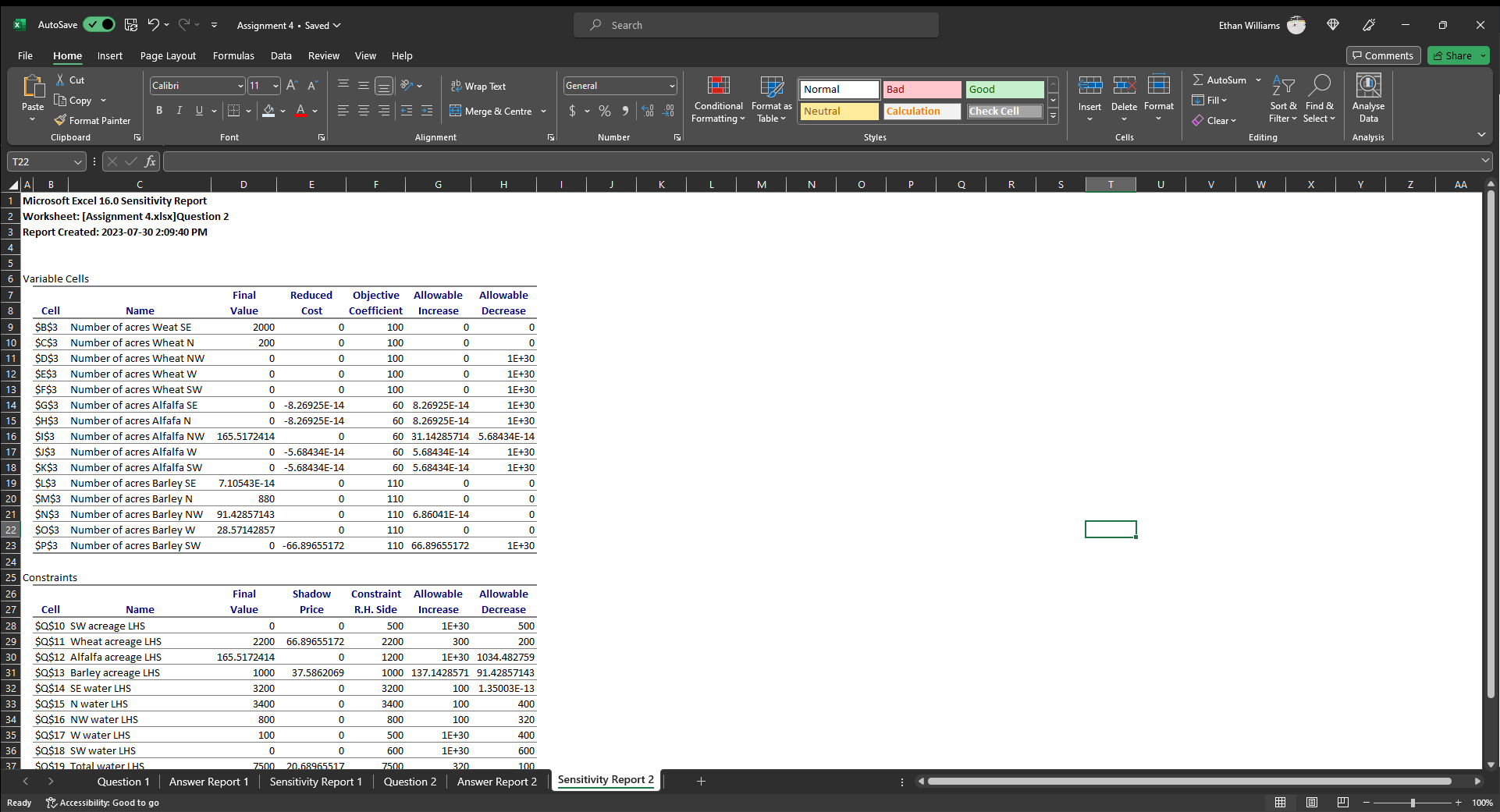This screenshot has width=1500, height=812.
Task: Click the Percent Style icon
Action: click(605, 111)
